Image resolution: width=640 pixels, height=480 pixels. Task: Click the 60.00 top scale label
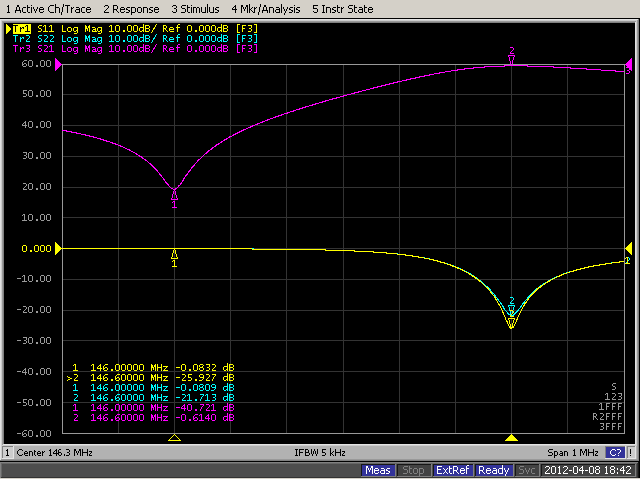pos(36,64)
